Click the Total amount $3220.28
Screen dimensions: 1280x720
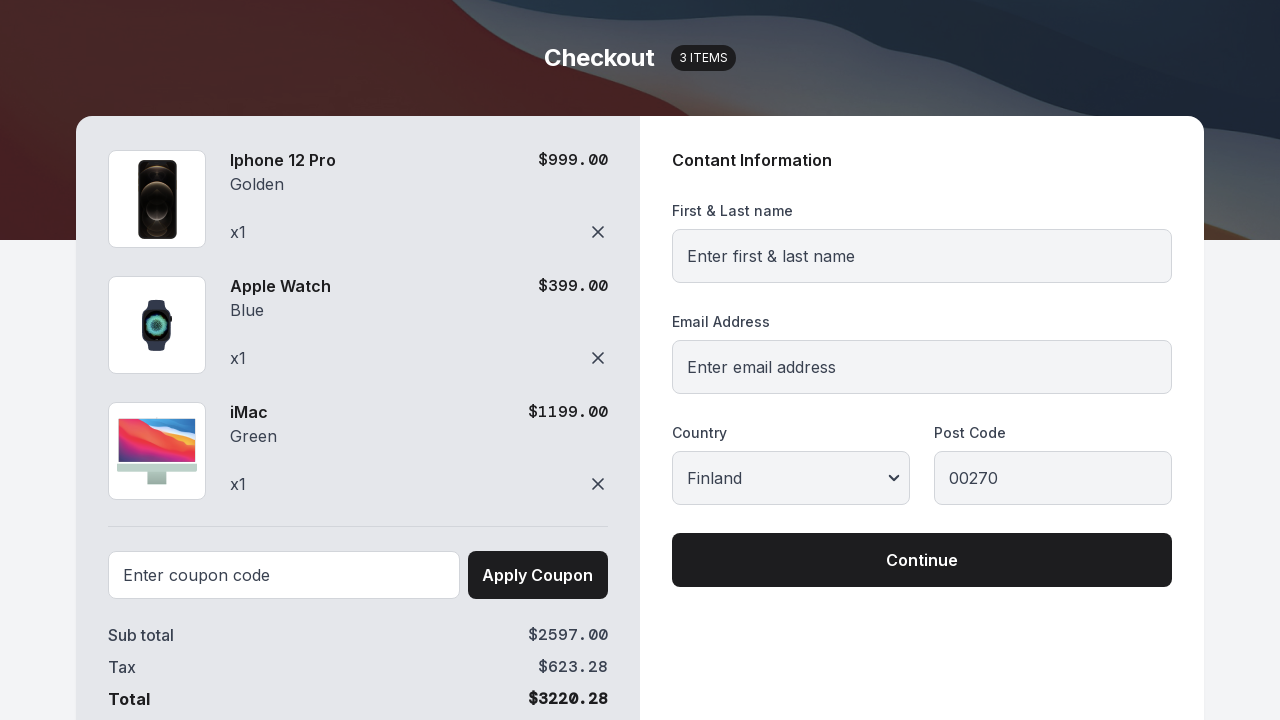568,699
